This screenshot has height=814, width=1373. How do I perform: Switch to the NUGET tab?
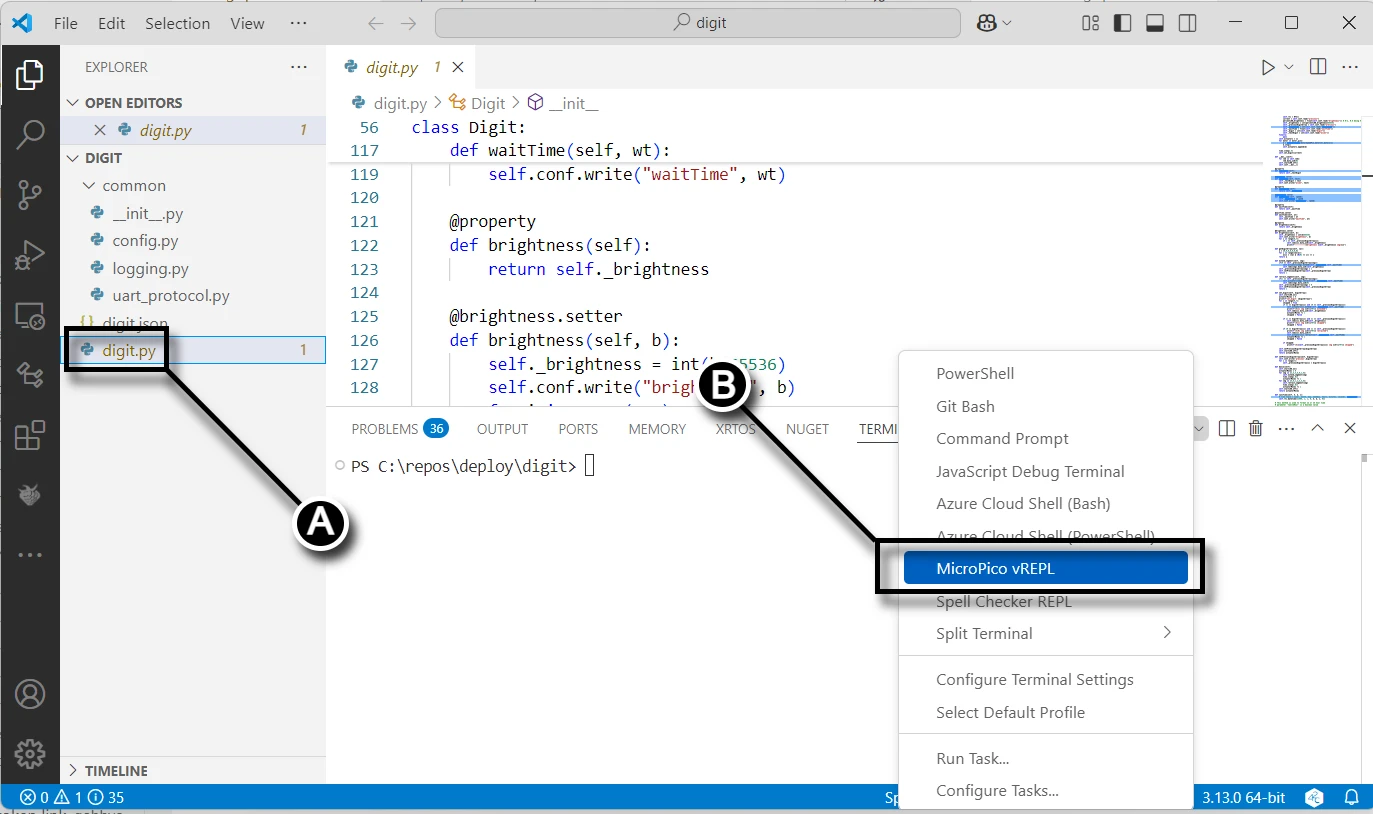pyautogui.click(x=807, y=428)
